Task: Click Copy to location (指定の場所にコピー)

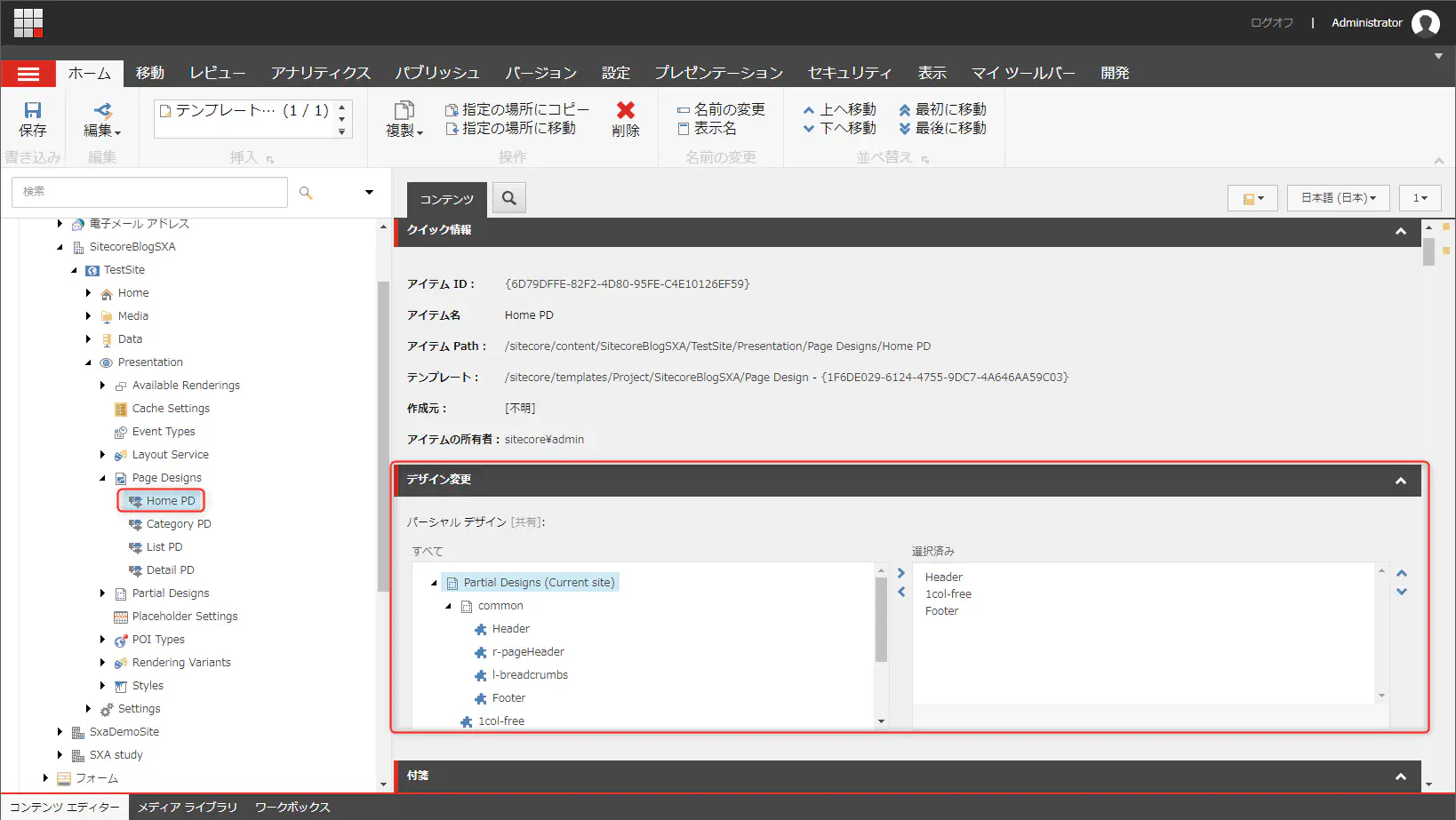Action: point(517,109)
